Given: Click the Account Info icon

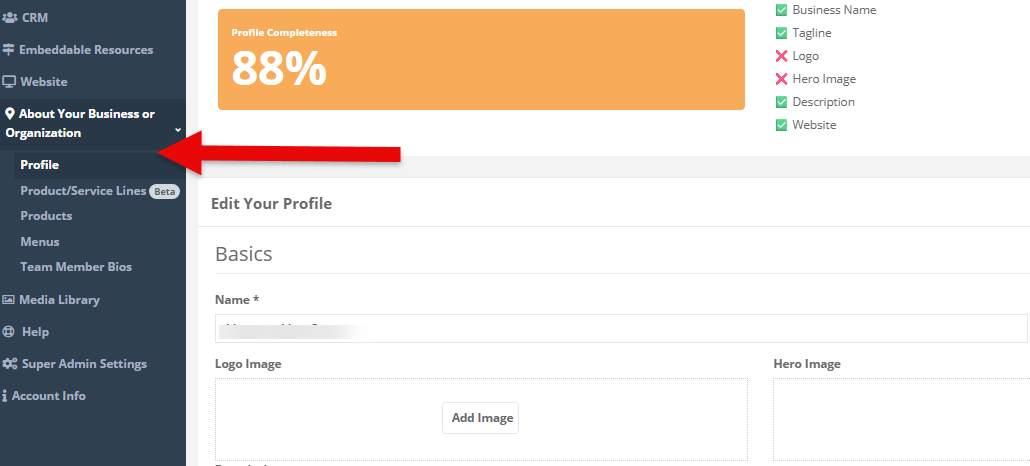Looking at the screenshot, I should 5,396.
